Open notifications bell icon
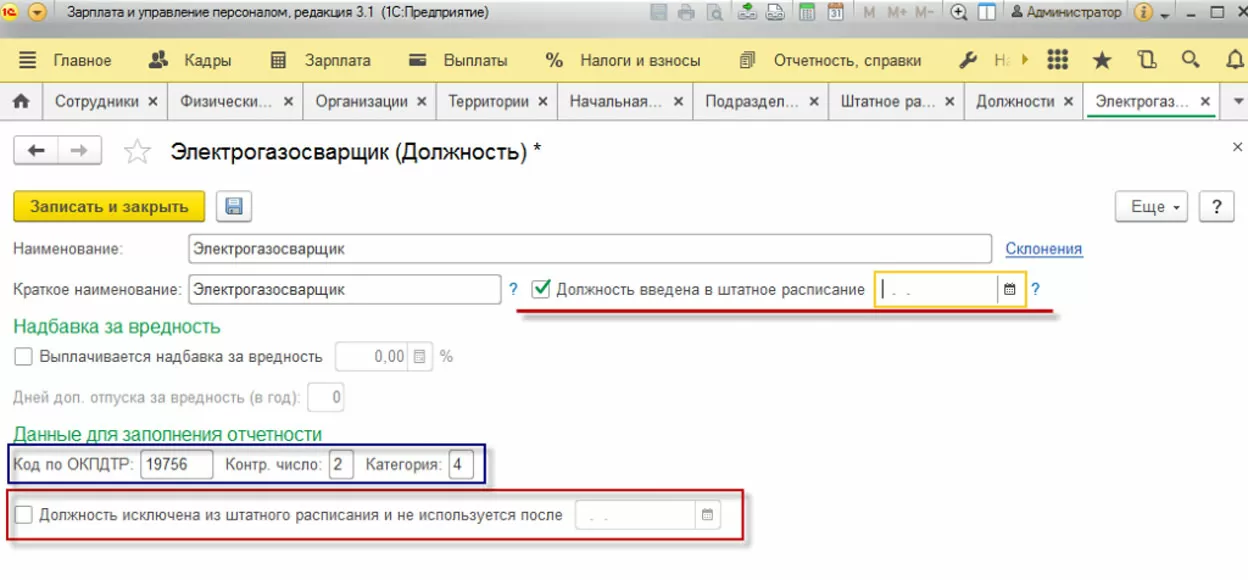 1235,61
